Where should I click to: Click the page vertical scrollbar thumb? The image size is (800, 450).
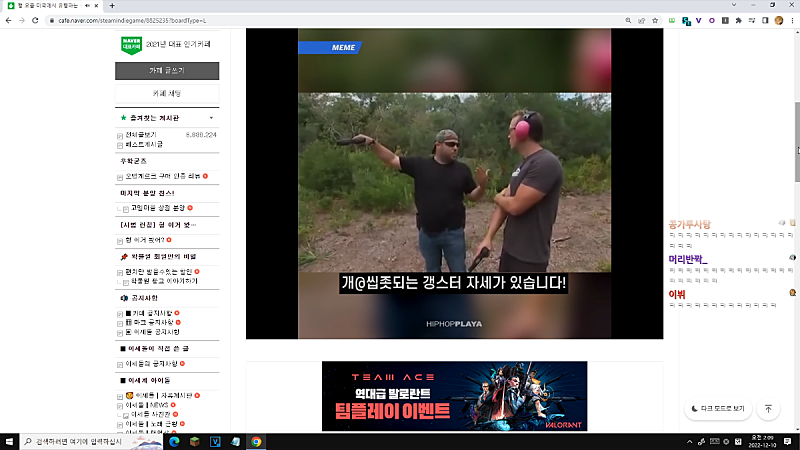(797, 141)
